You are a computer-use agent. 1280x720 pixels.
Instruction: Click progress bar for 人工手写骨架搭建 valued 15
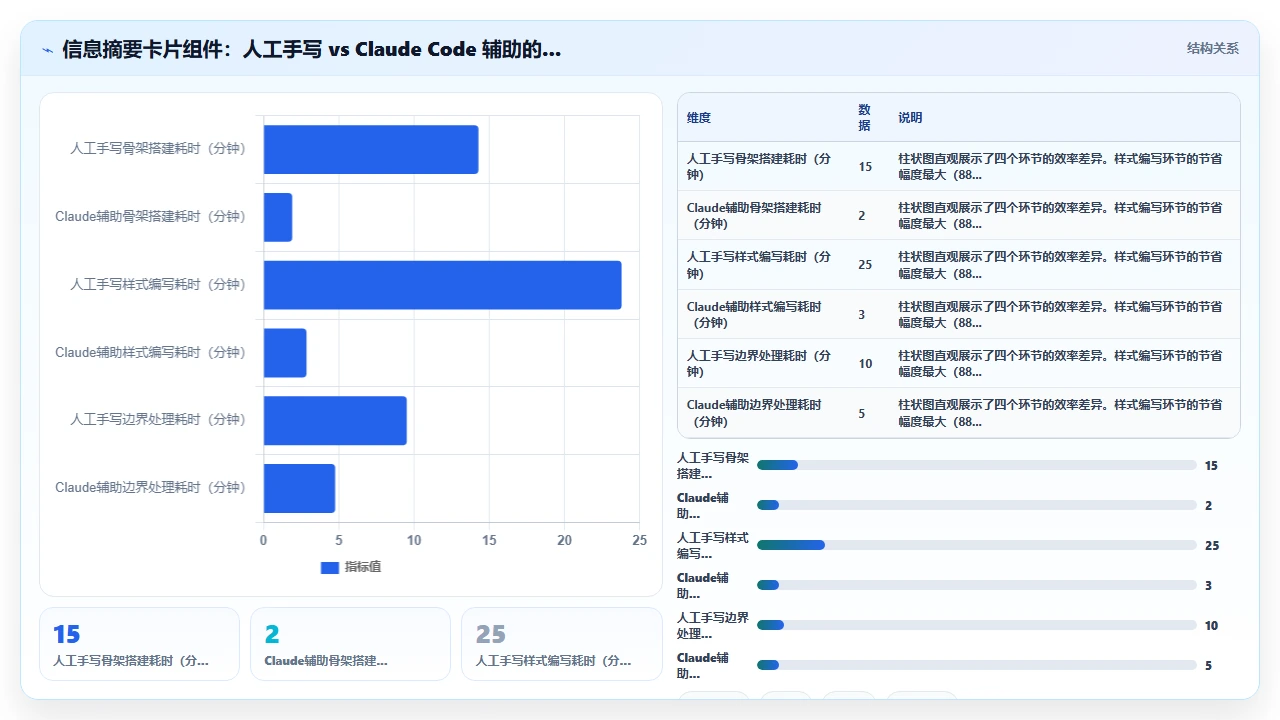tap(977, 465)
